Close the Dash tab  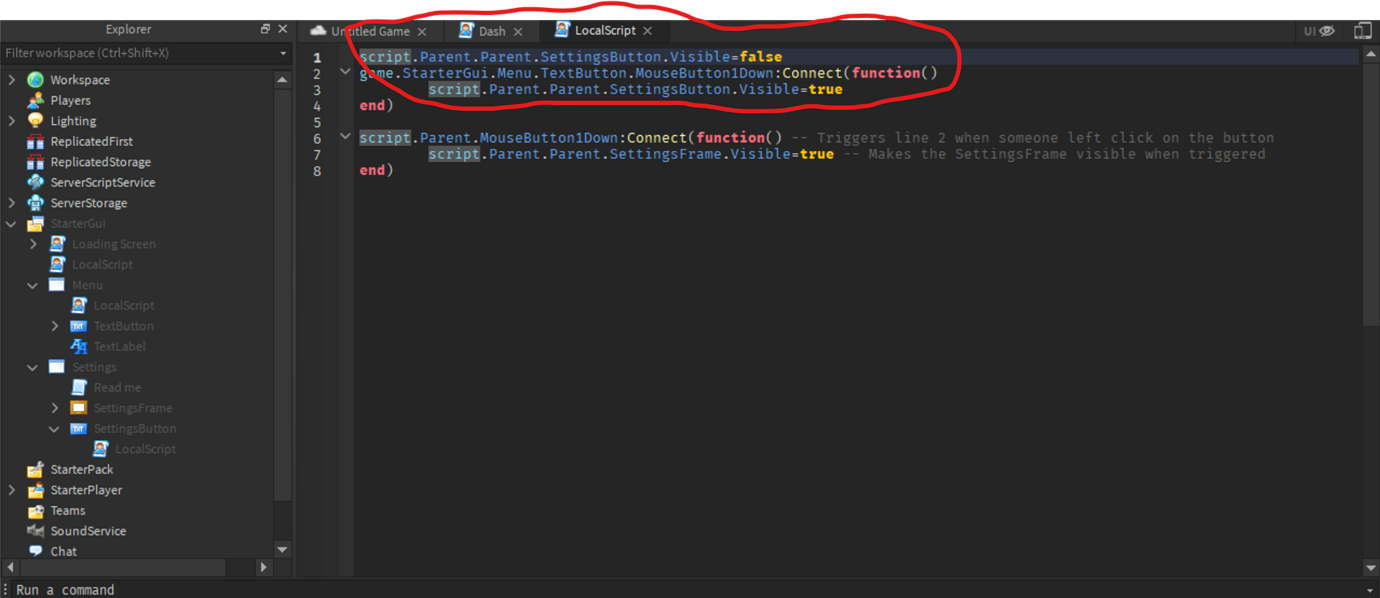[x=518, y=32]
